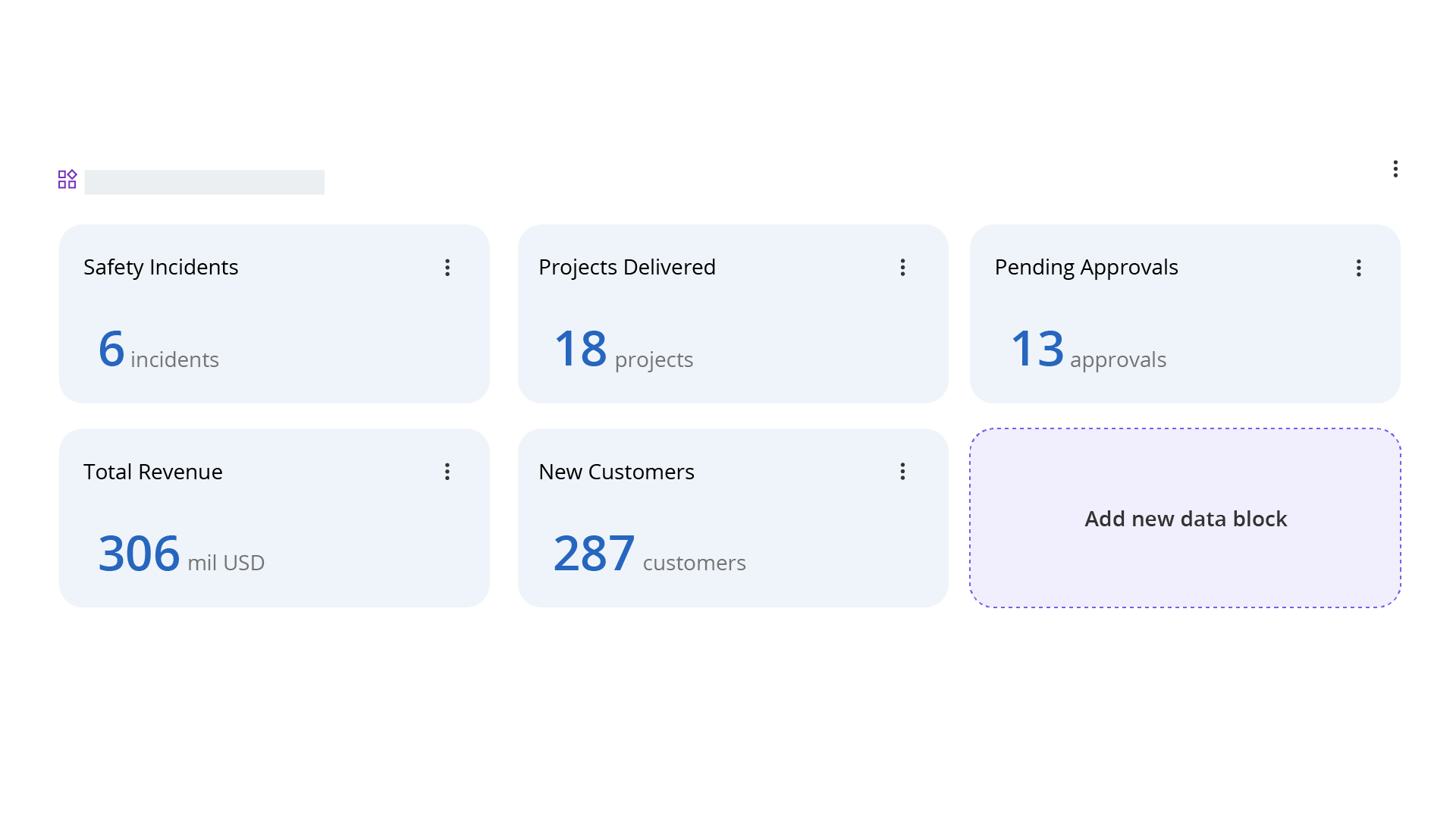
Task: Open Projects Delivered three-dot menu
Action: pyautogui.click(x=902, y=267)
